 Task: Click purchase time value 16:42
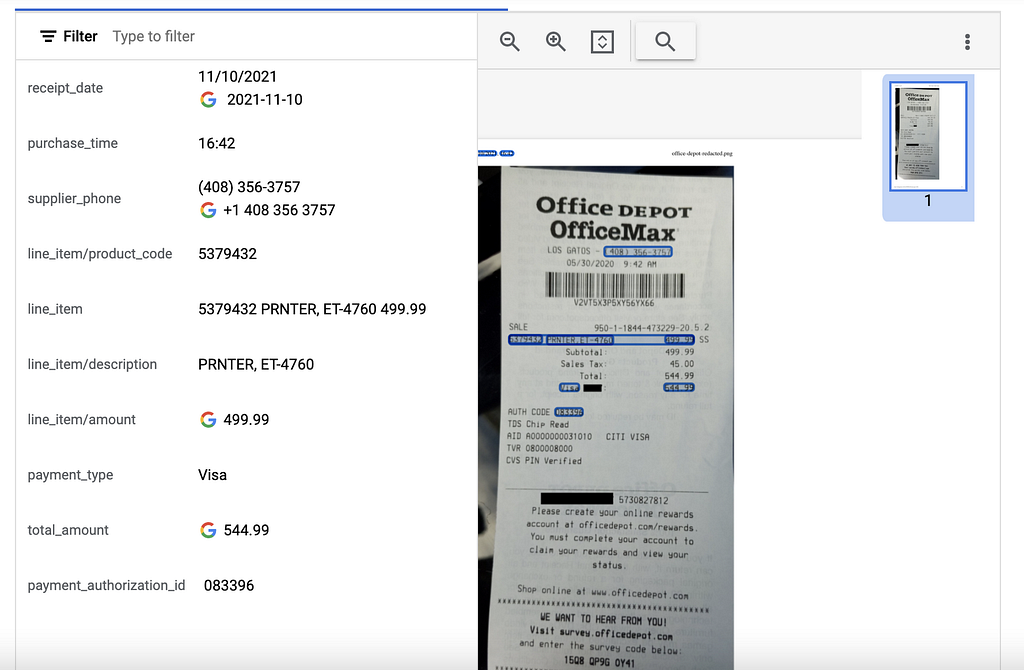coord(217,143)
